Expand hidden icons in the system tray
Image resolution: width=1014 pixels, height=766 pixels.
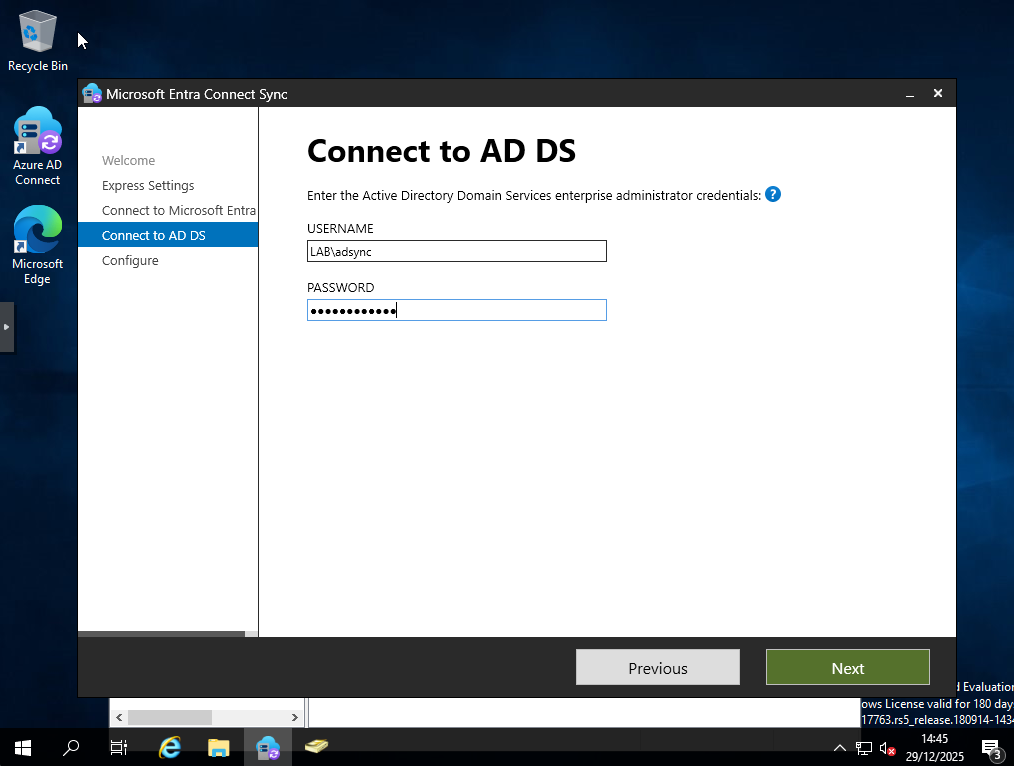(x=840, y=747)
